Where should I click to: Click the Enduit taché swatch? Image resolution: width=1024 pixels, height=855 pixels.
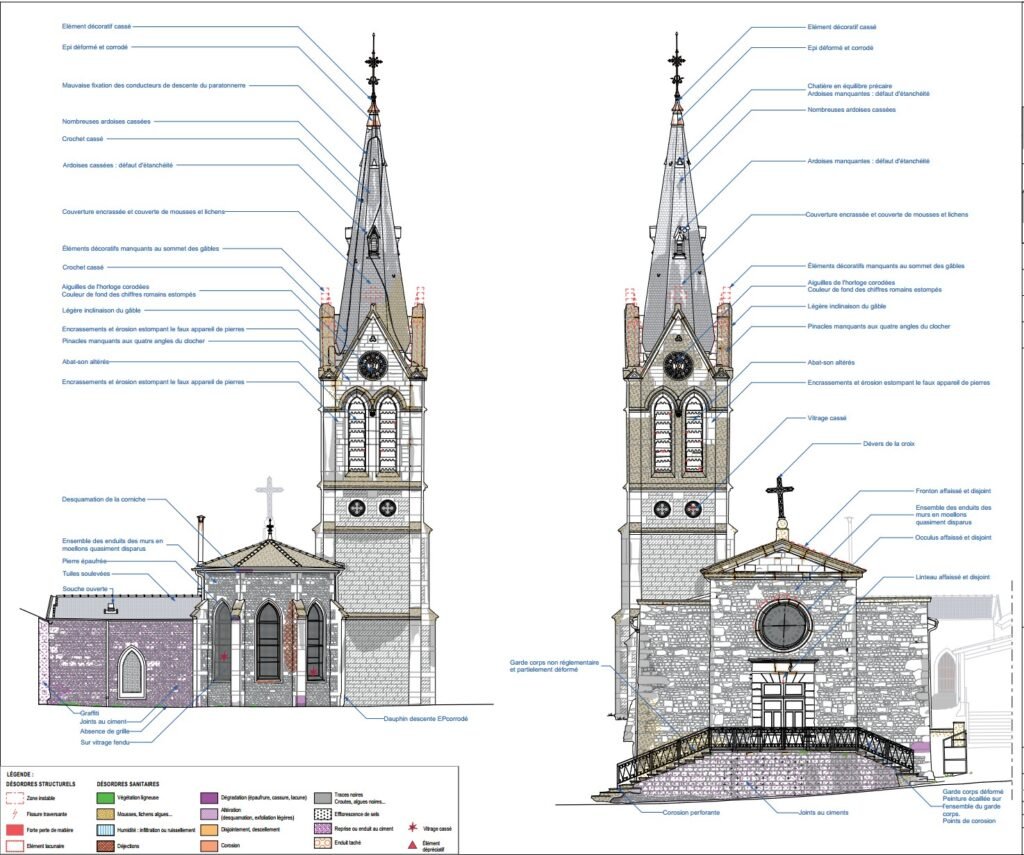(x=323, y=843)
